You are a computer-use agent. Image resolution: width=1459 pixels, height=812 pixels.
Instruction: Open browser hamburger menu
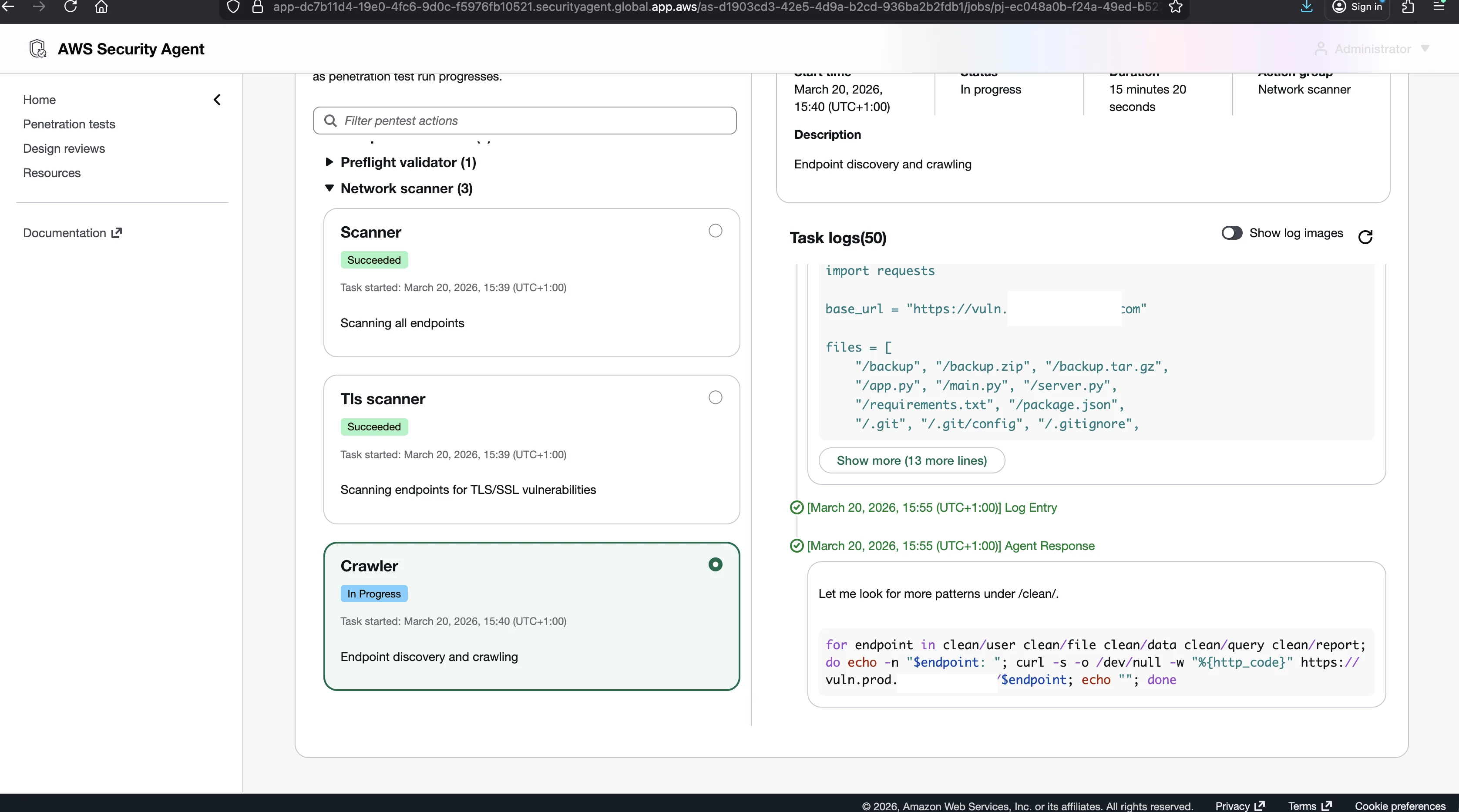click(1439, 7)
